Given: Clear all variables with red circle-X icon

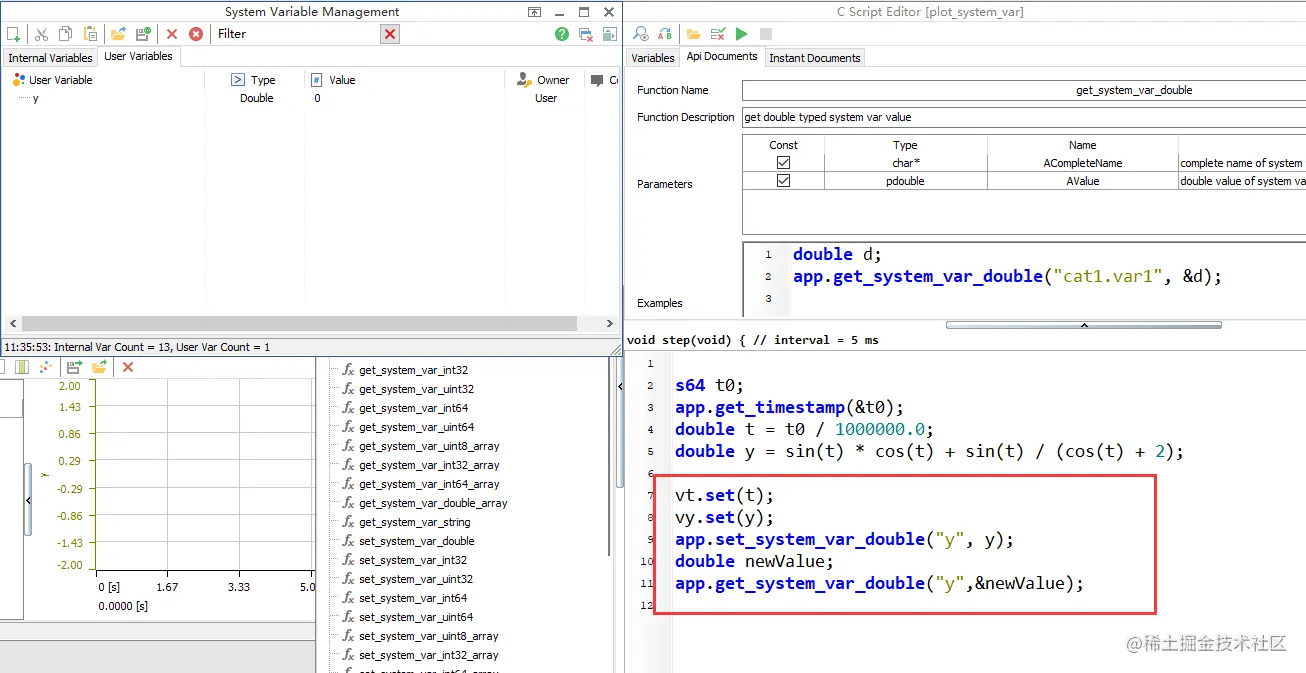Looking at the screenshot, I should [196, 34].
